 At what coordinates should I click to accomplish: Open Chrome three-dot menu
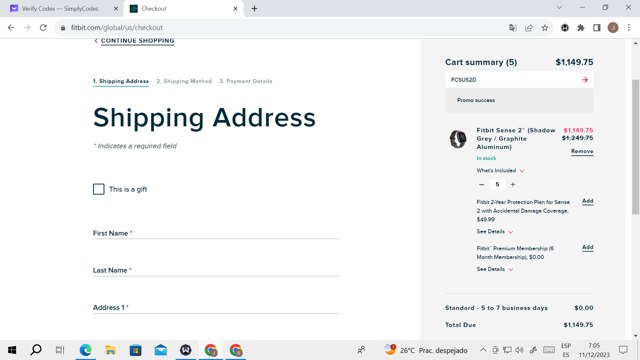pos(629,28)
